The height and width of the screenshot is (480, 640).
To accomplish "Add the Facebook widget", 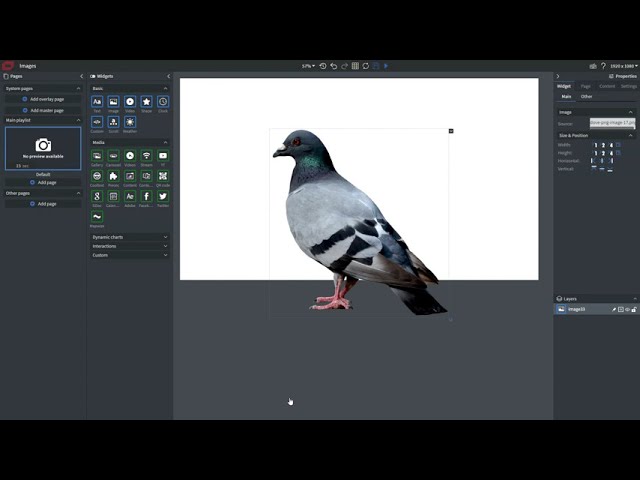I will (147, 196).
